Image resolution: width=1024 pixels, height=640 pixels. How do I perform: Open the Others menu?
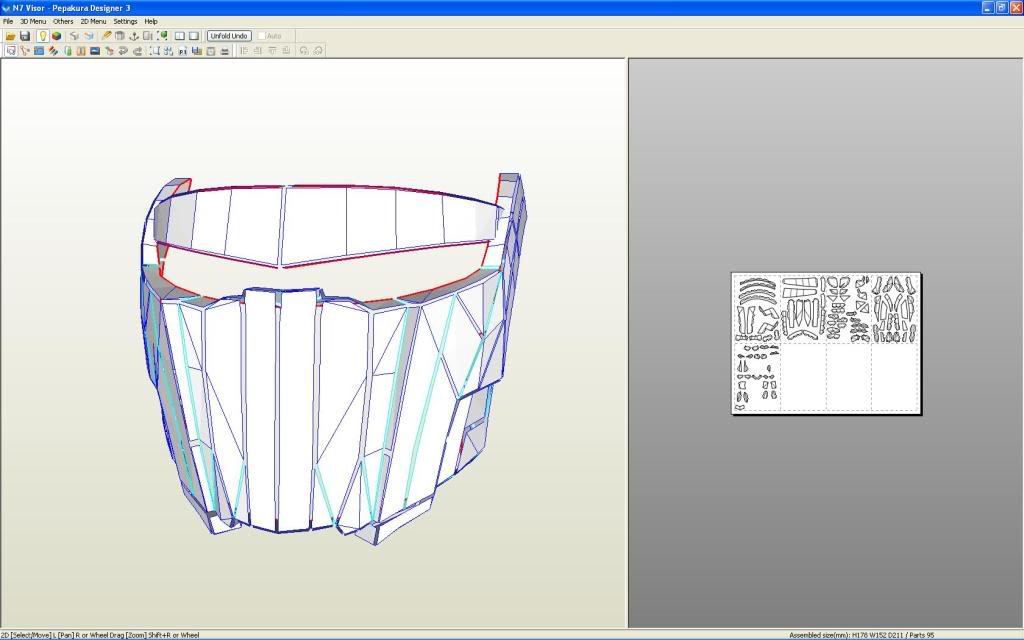[63, 21]
